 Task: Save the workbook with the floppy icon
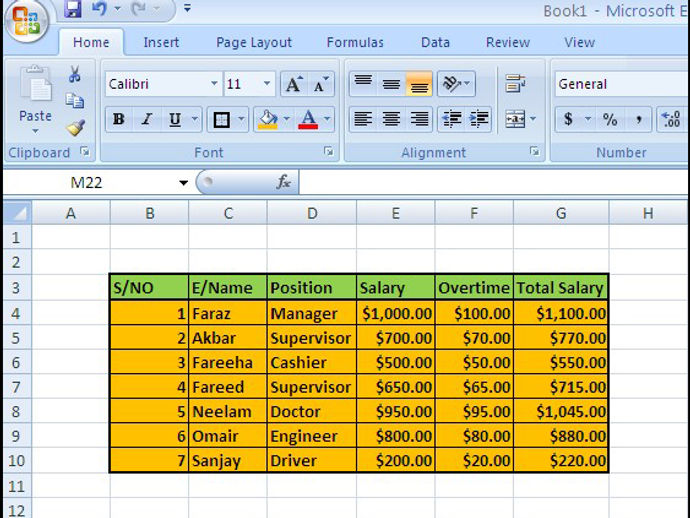tap(73, 9)
